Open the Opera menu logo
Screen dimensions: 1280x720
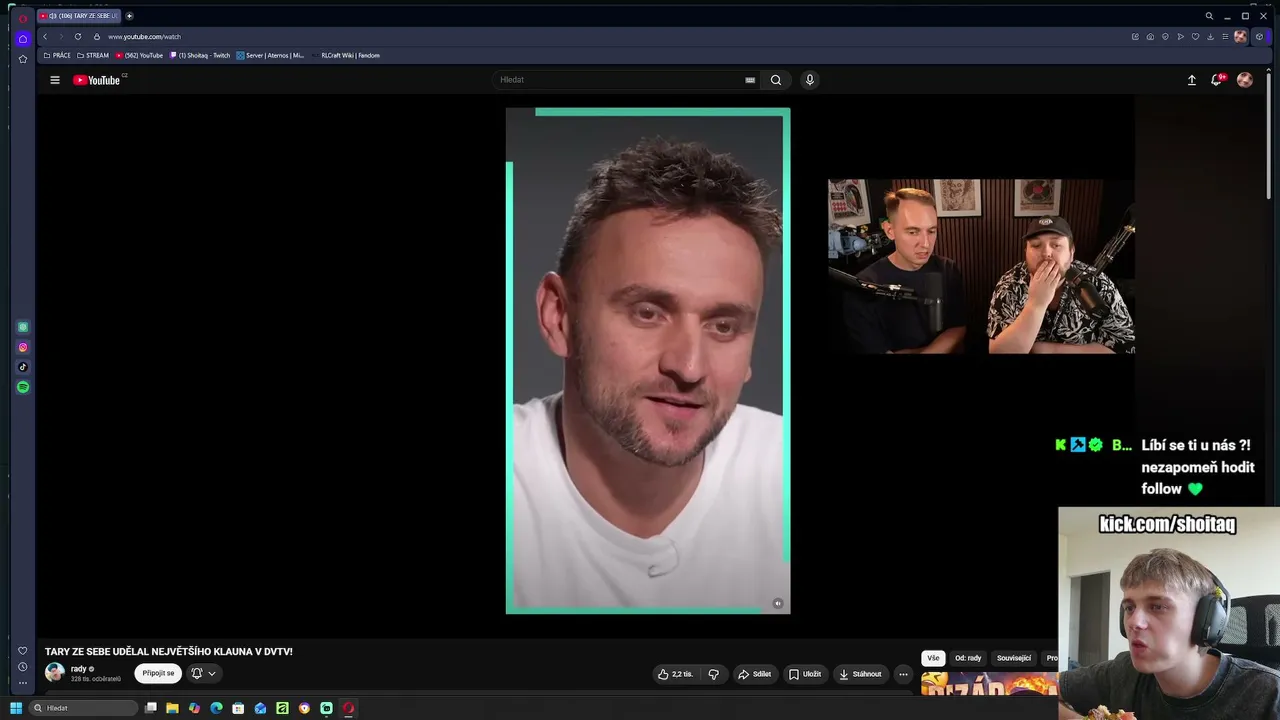(23, 18)
